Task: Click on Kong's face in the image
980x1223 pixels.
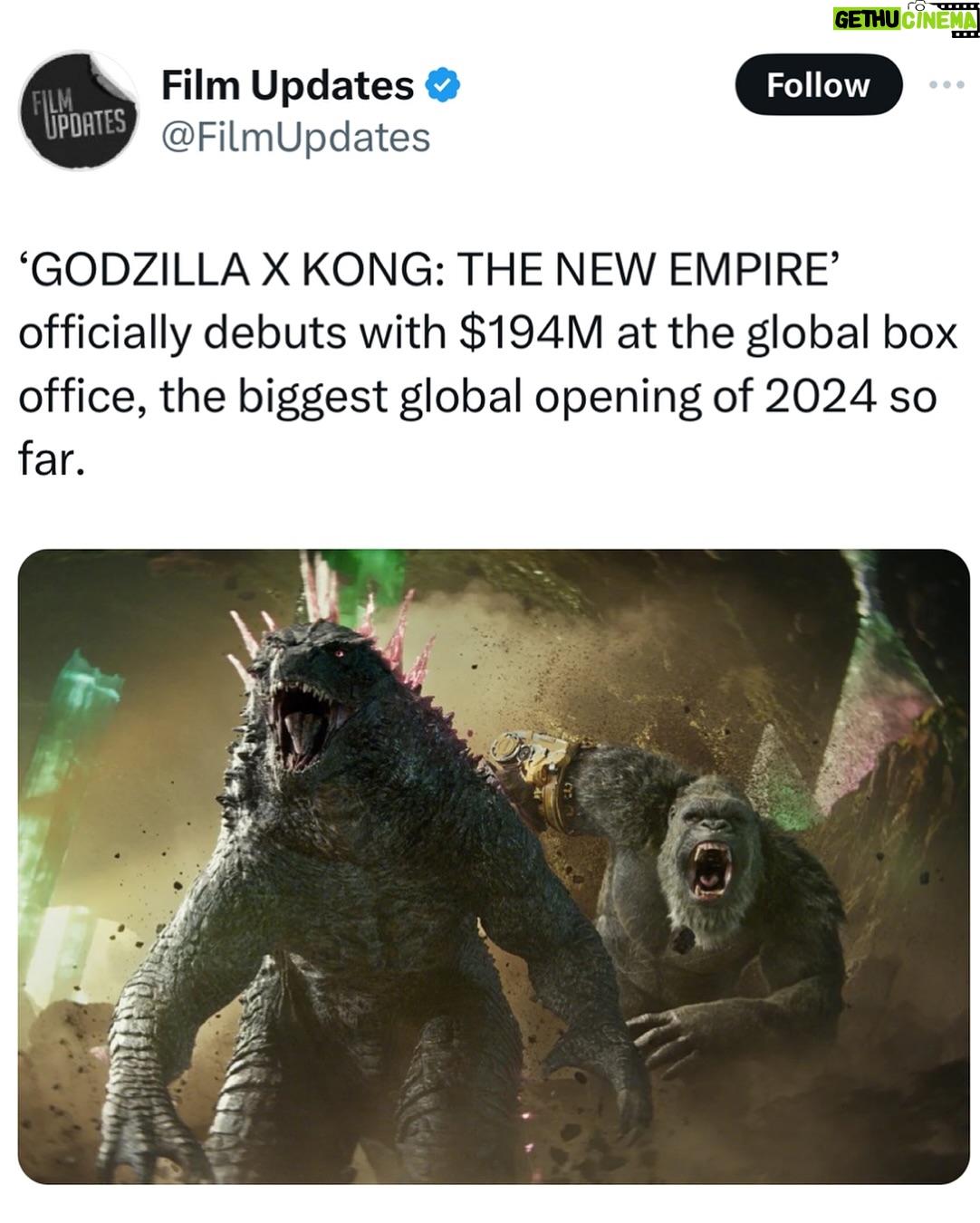Action: tap(711, 856)
